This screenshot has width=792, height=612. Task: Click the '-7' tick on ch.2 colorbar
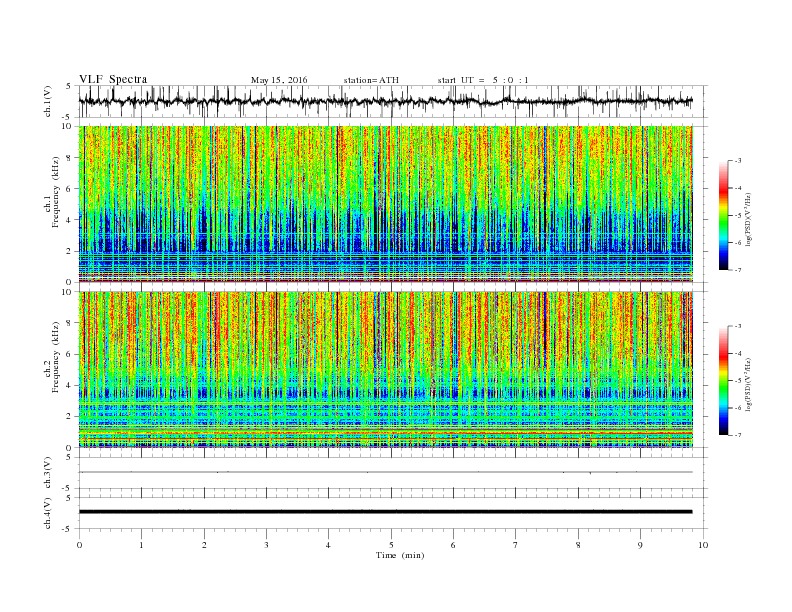737,435
